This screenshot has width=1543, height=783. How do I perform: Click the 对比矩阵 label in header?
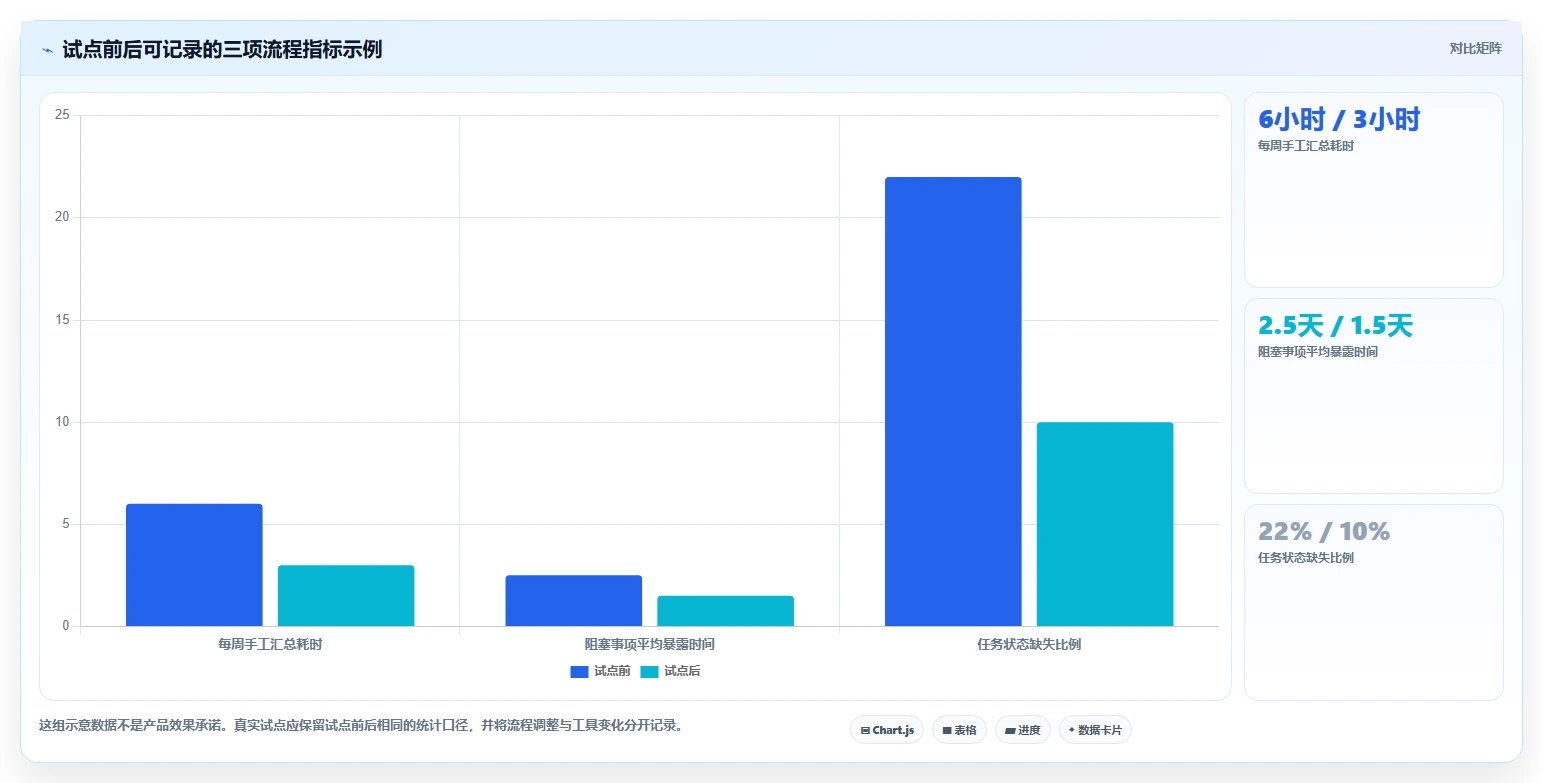pos(1475,48)
